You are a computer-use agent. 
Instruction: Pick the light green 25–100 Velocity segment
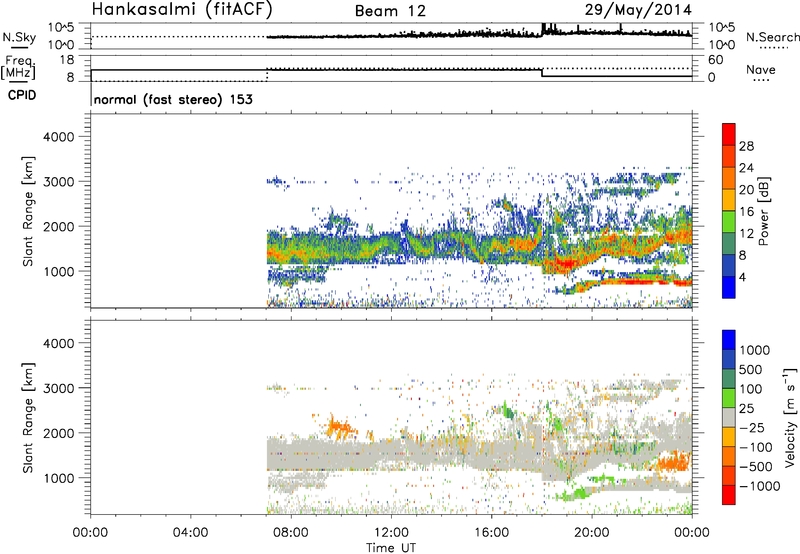(x=729, y=398)
